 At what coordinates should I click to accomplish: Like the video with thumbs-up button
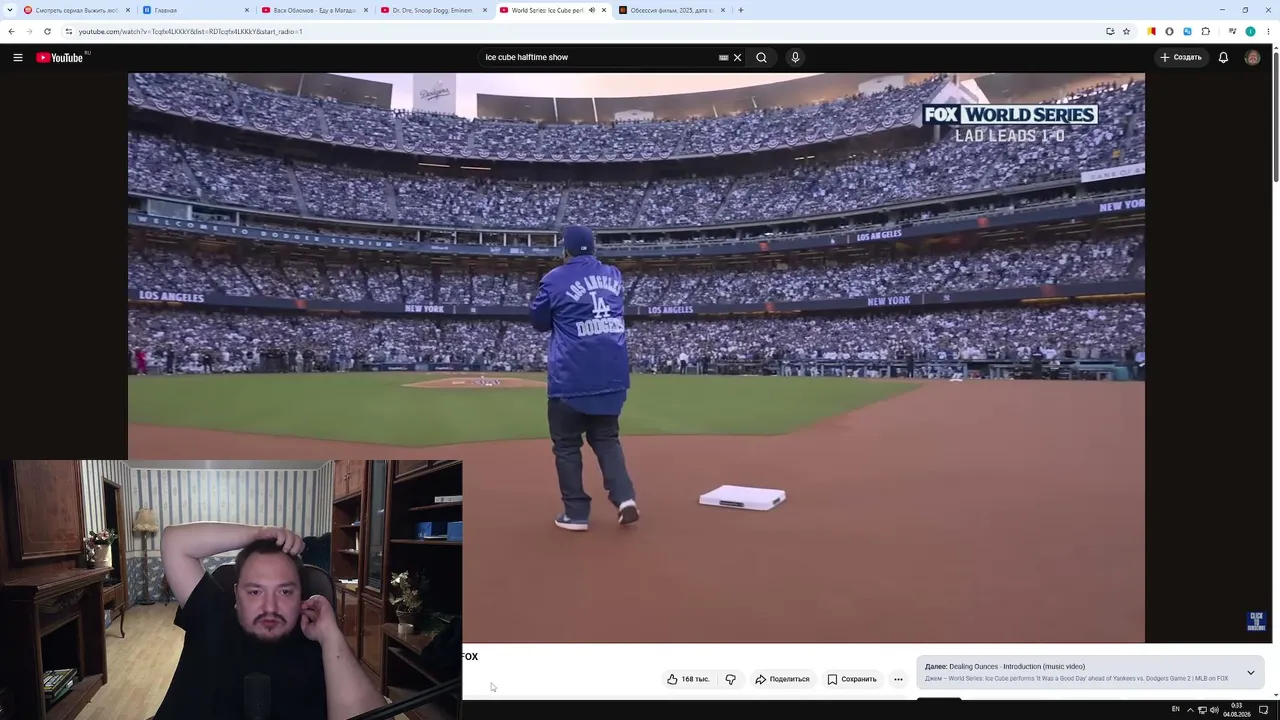688,679
